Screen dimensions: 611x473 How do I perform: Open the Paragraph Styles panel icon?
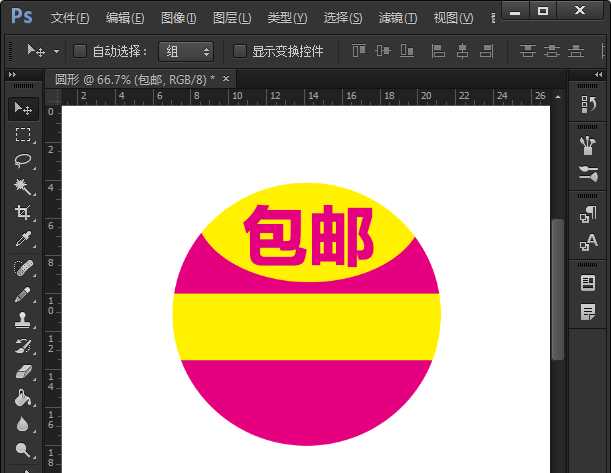coord(588,214)
